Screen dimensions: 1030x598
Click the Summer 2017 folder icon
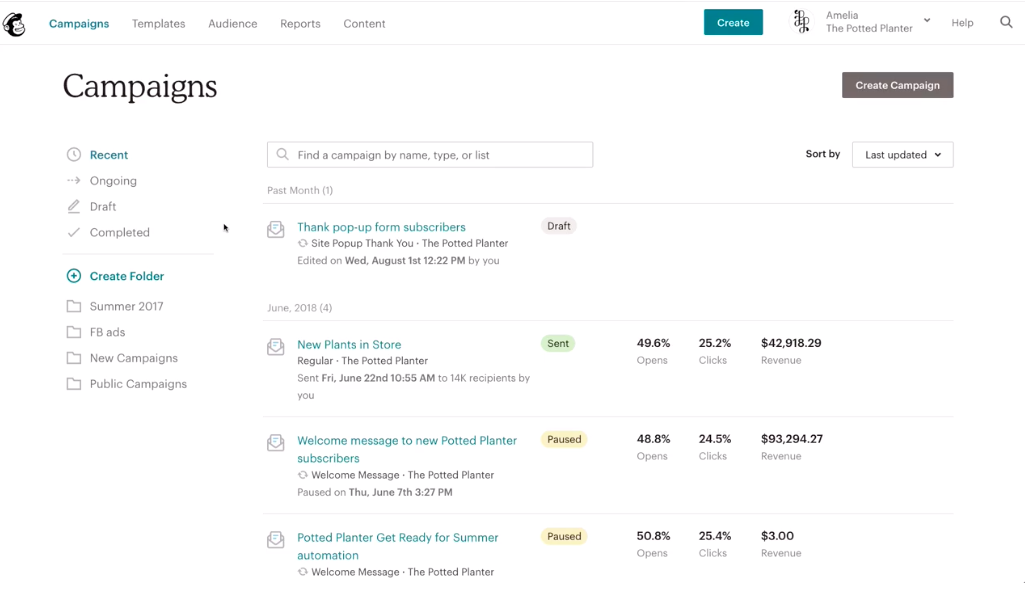(x=74, y=306)
